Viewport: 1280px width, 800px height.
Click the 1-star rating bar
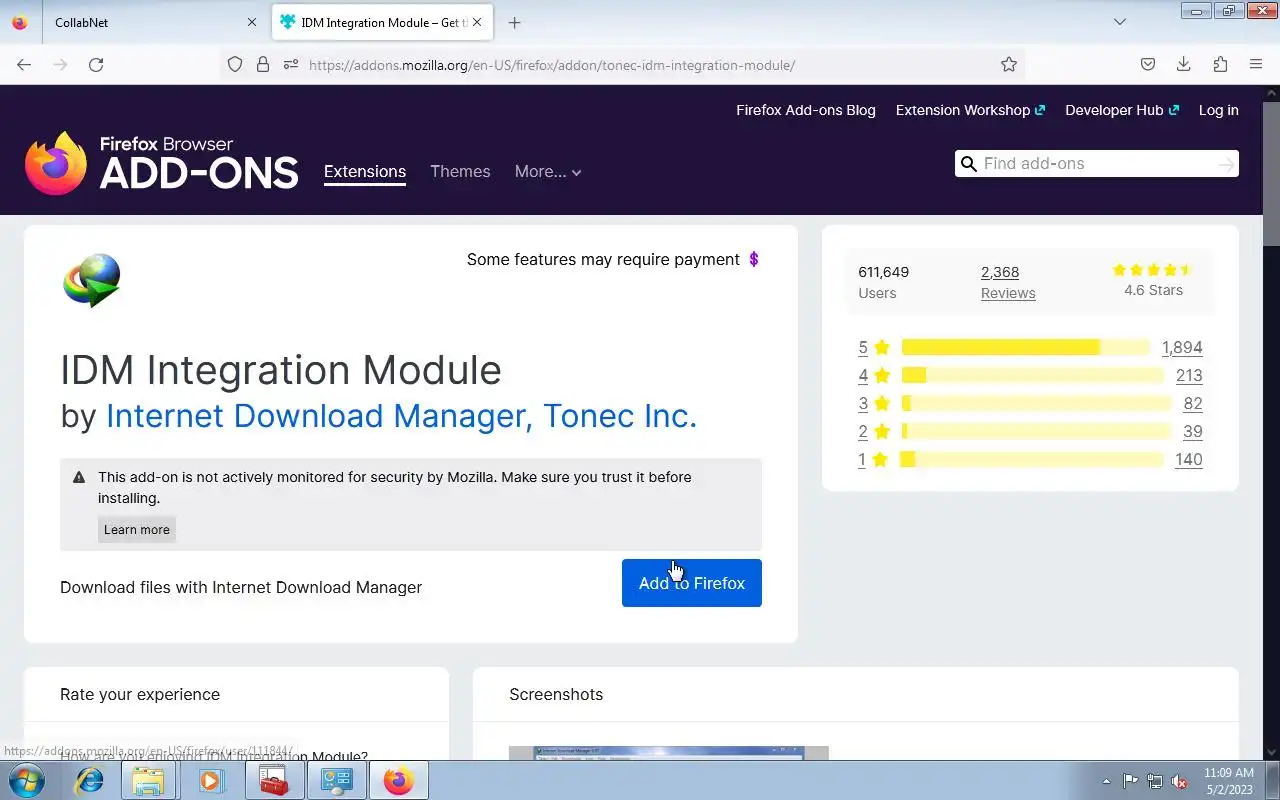click(x=1033, y=459)
